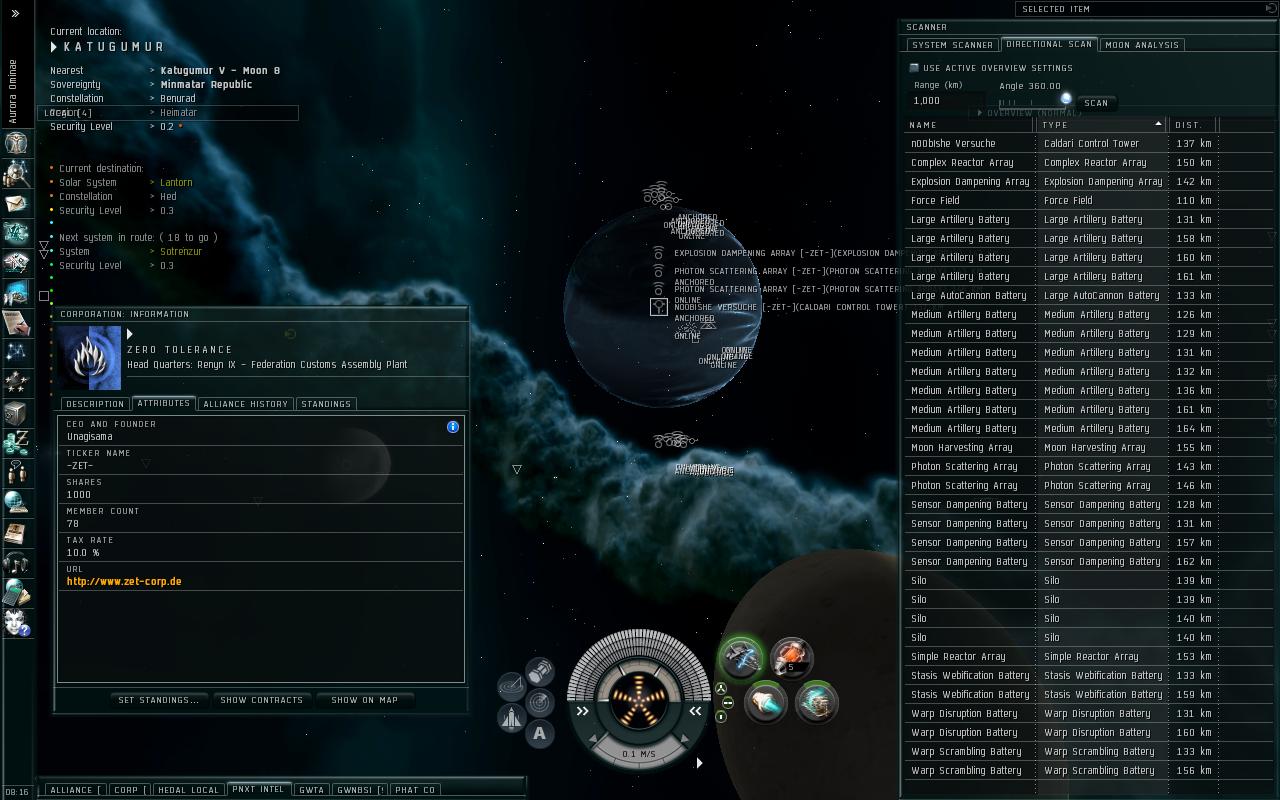Click the ship speed readout 0.1 M/S

click(639, 754)
